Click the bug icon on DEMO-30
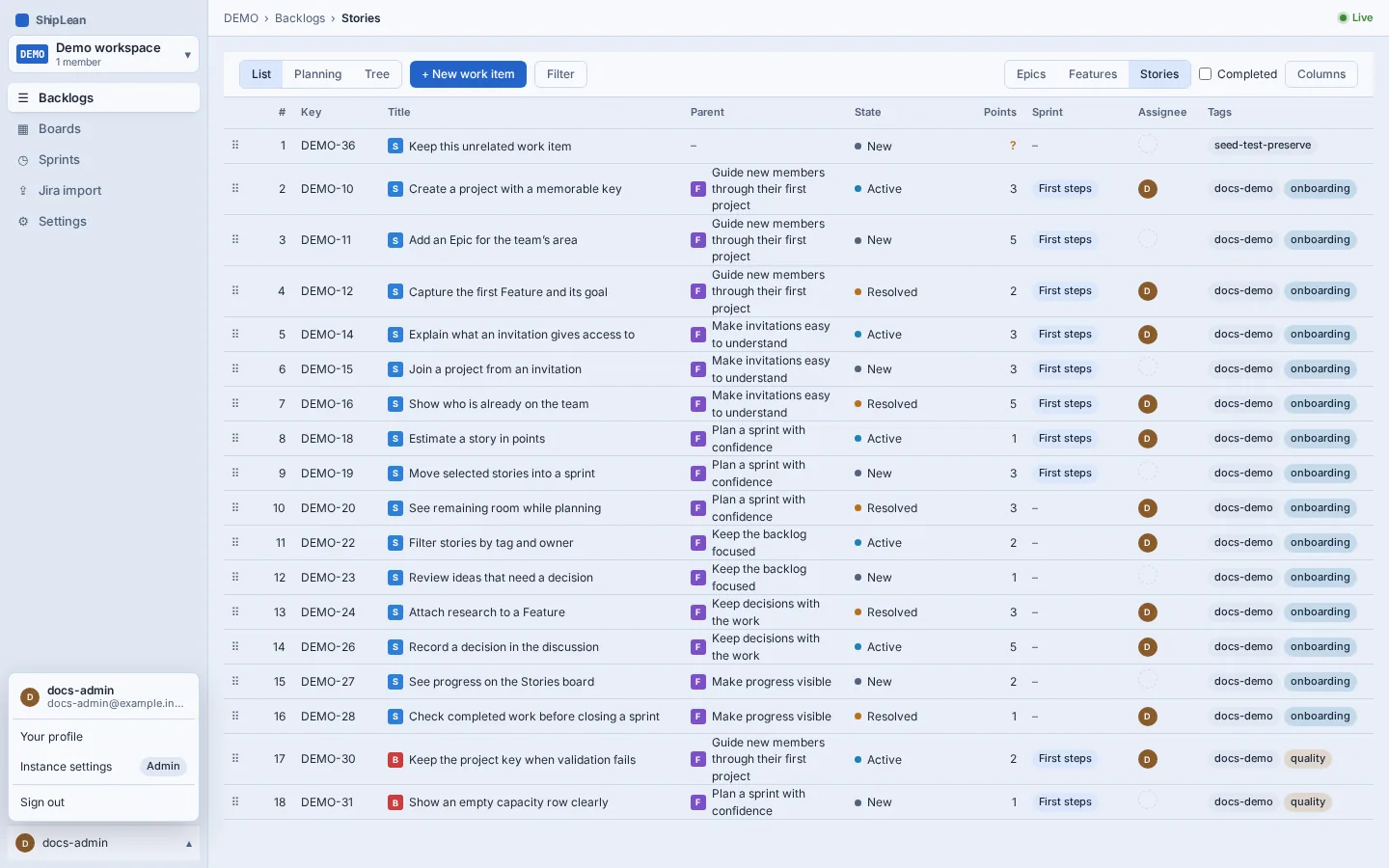Screen dimensions: 1389x868 [x=395, y=760]
